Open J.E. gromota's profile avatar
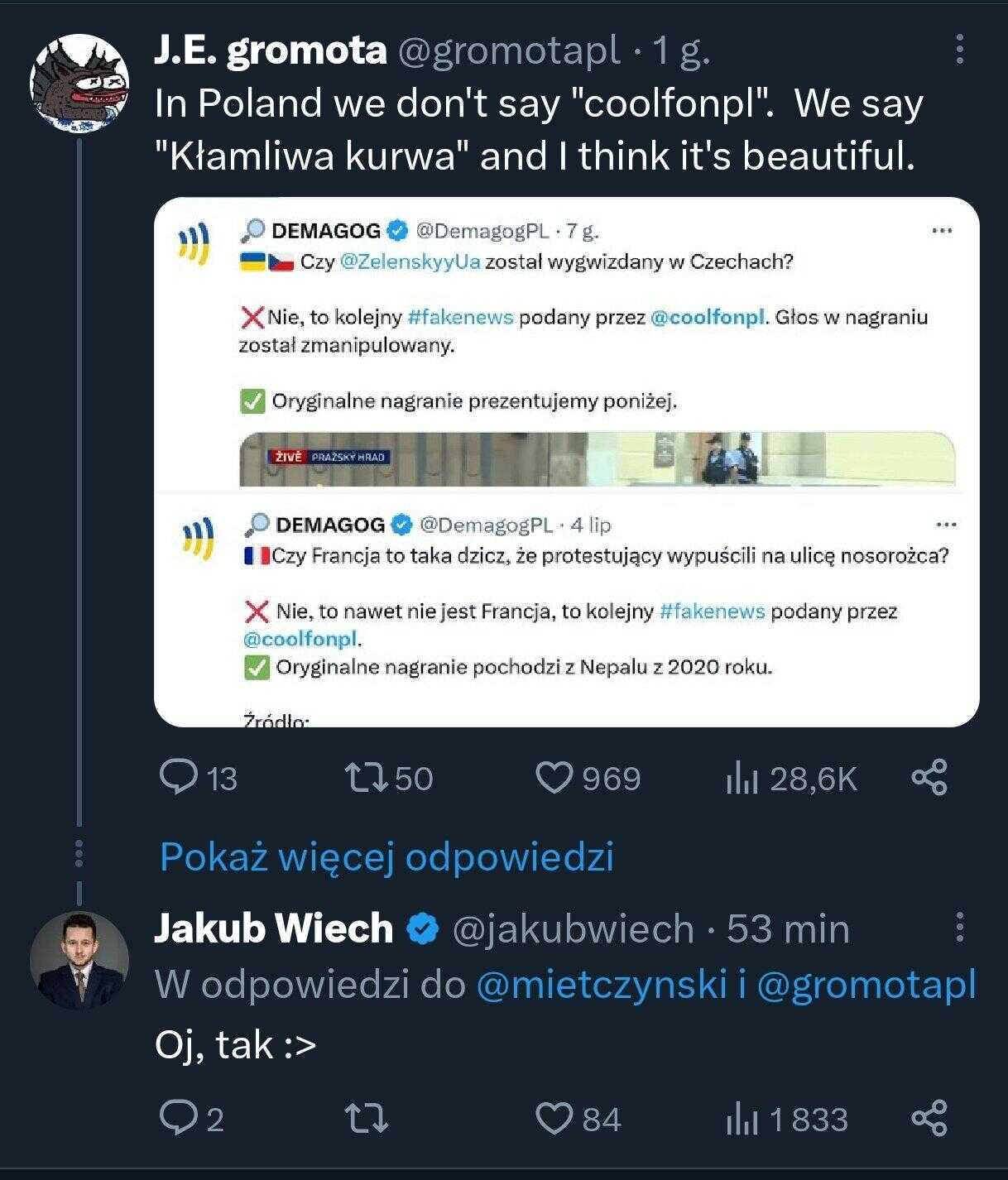The width and height of the screenshot is (1008, 1180). point(79,82)
